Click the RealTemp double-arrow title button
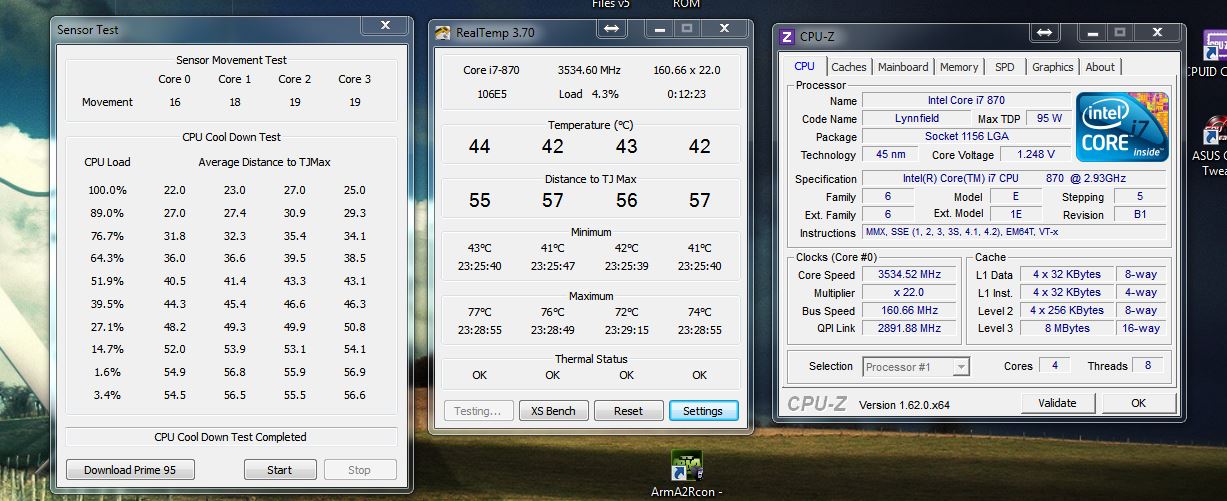This screenshot has height=501, width=1227. (610, 29)
